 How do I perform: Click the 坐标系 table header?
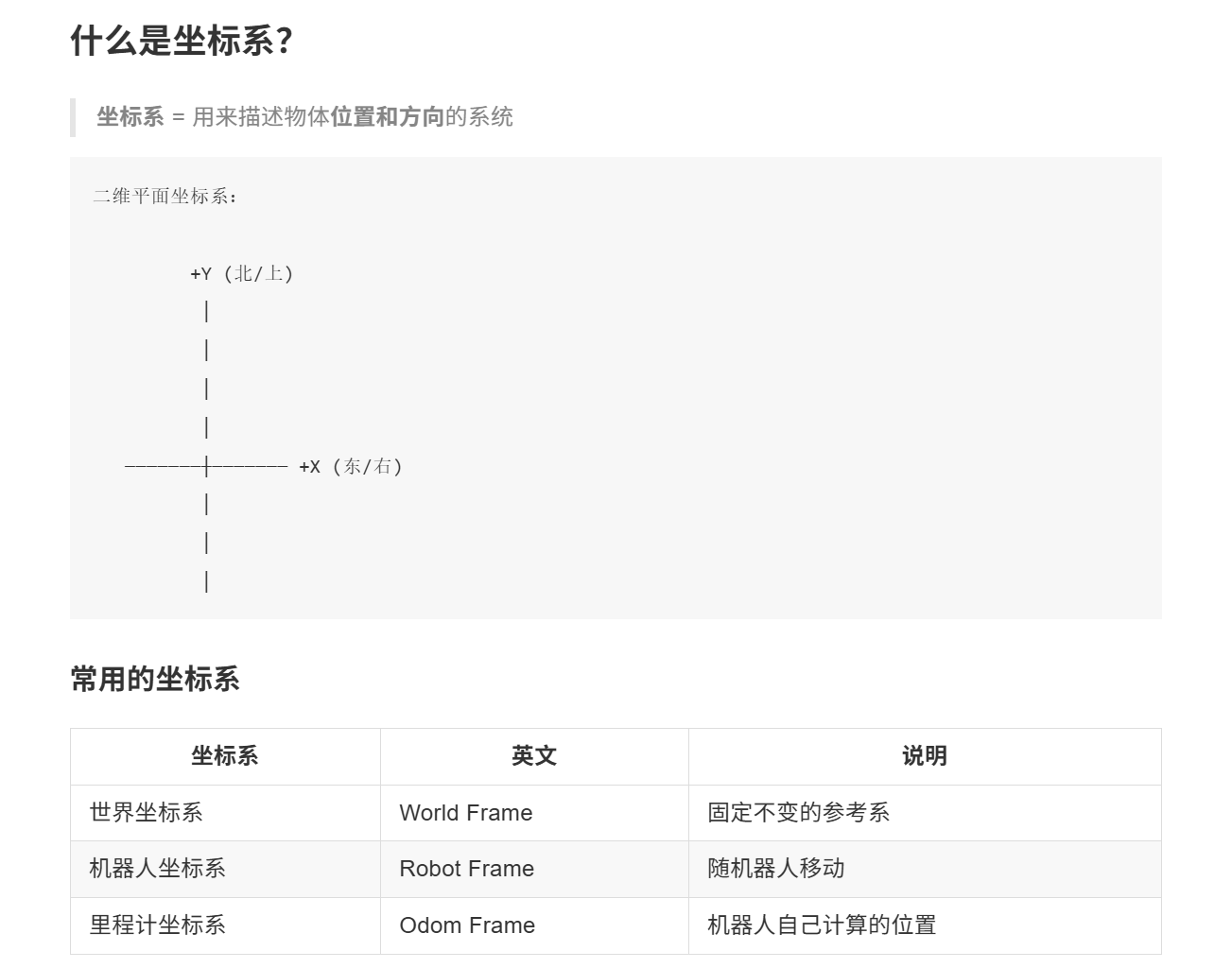pos(224,756)
